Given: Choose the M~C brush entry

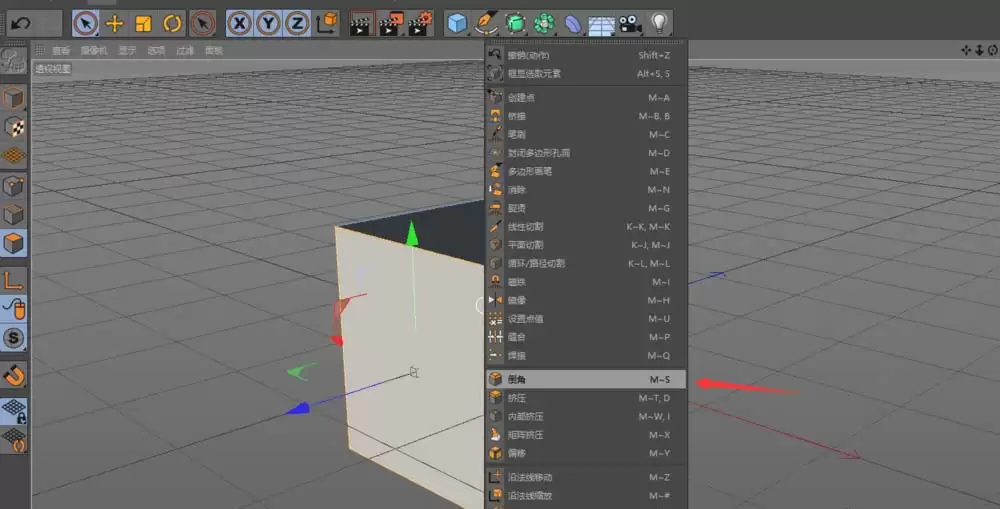Looking at the screenshot, I should [x=585, y=135].
